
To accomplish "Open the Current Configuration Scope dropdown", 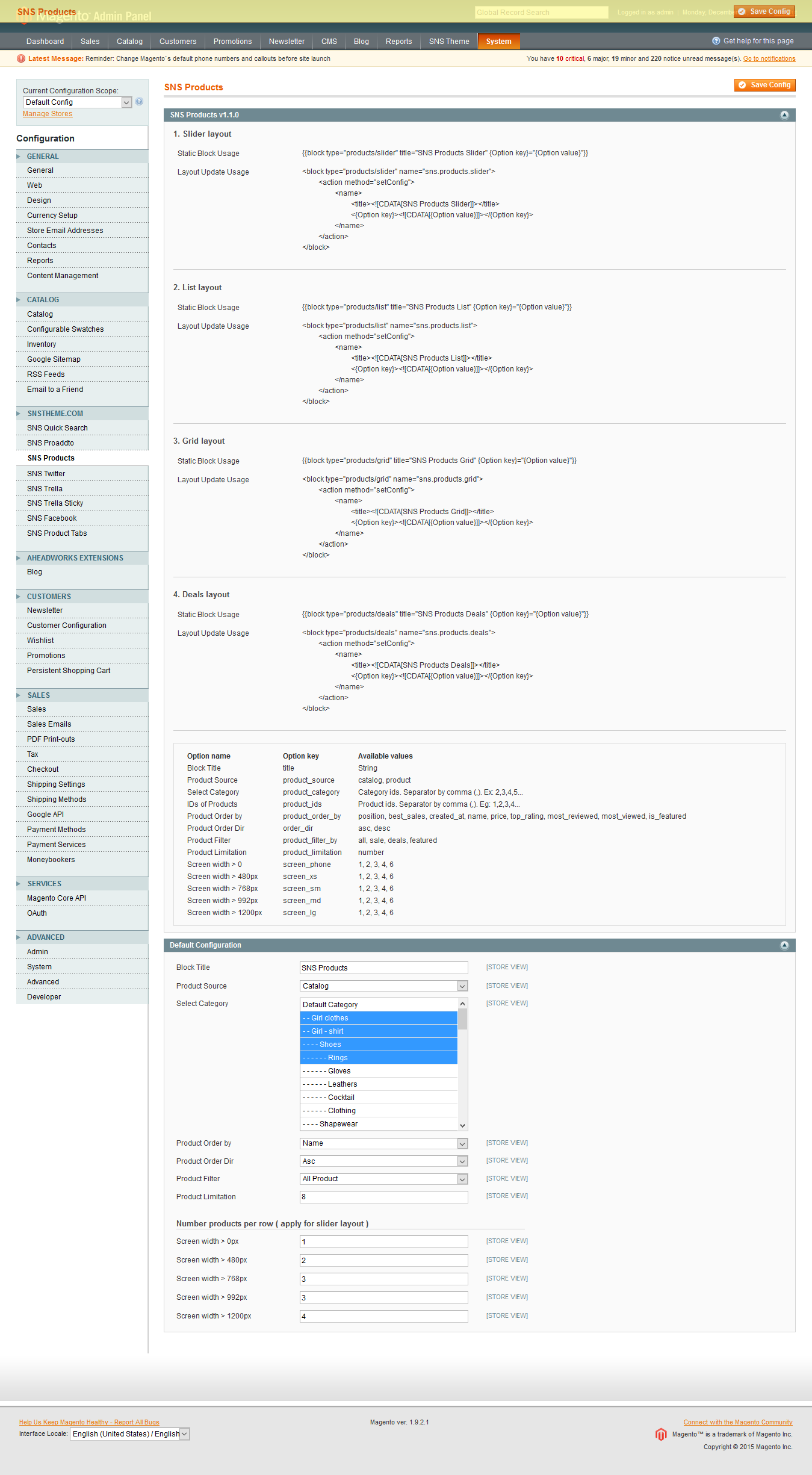I will [x=77, y=102].
